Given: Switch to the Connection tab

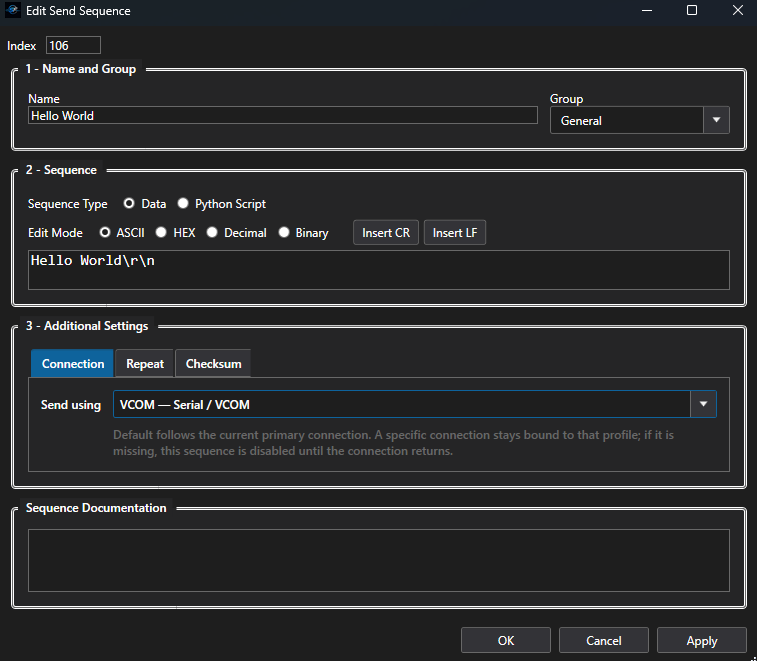Looking at the screenshot, I should (72, 364).
